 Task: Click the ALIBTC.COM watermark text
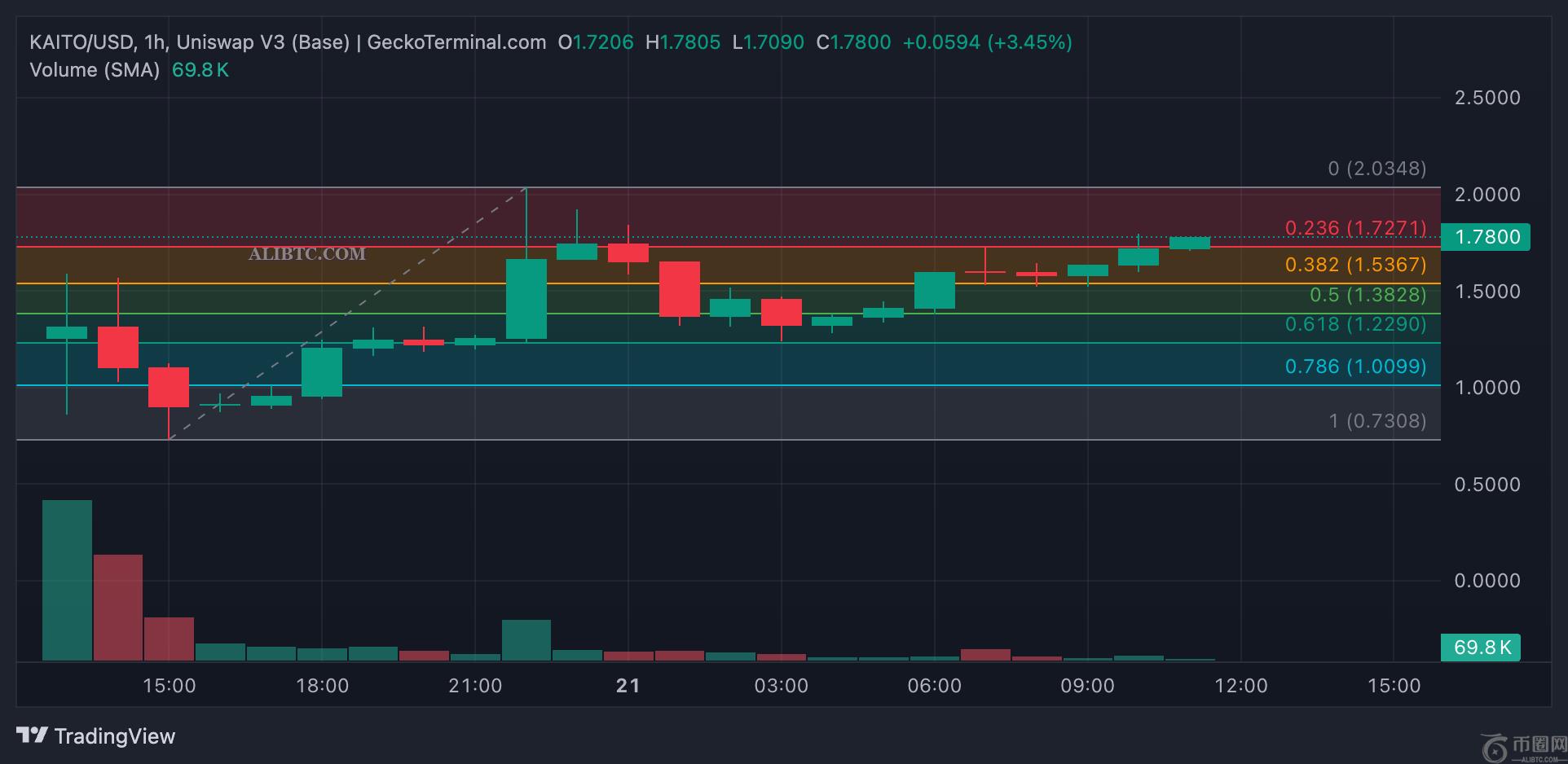point(306,254)
